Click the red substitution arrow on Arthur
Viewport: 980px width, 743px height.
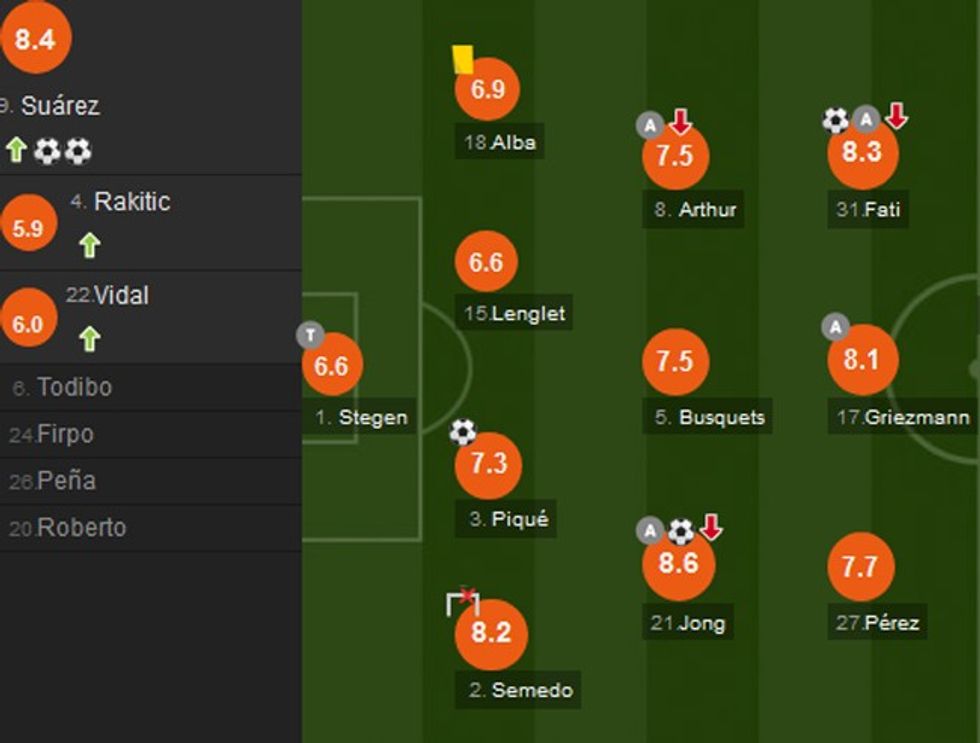(x=681, y=123)
